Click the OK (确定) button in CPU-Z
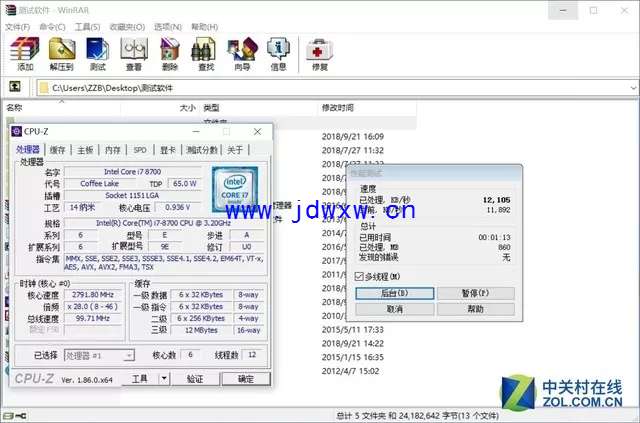The image size is (640, 423). 246,379
